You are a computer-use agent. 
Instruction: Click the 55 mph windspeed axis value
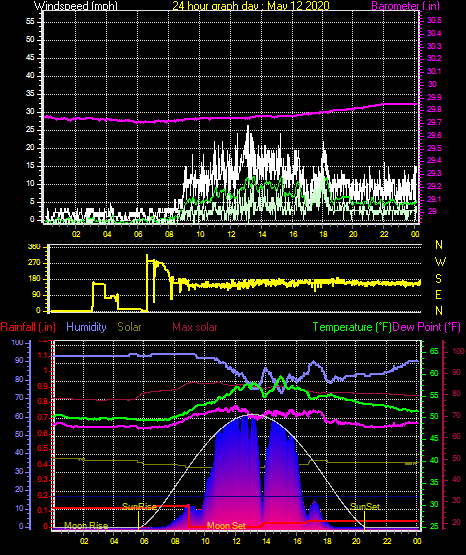click(x=30, y=22)
